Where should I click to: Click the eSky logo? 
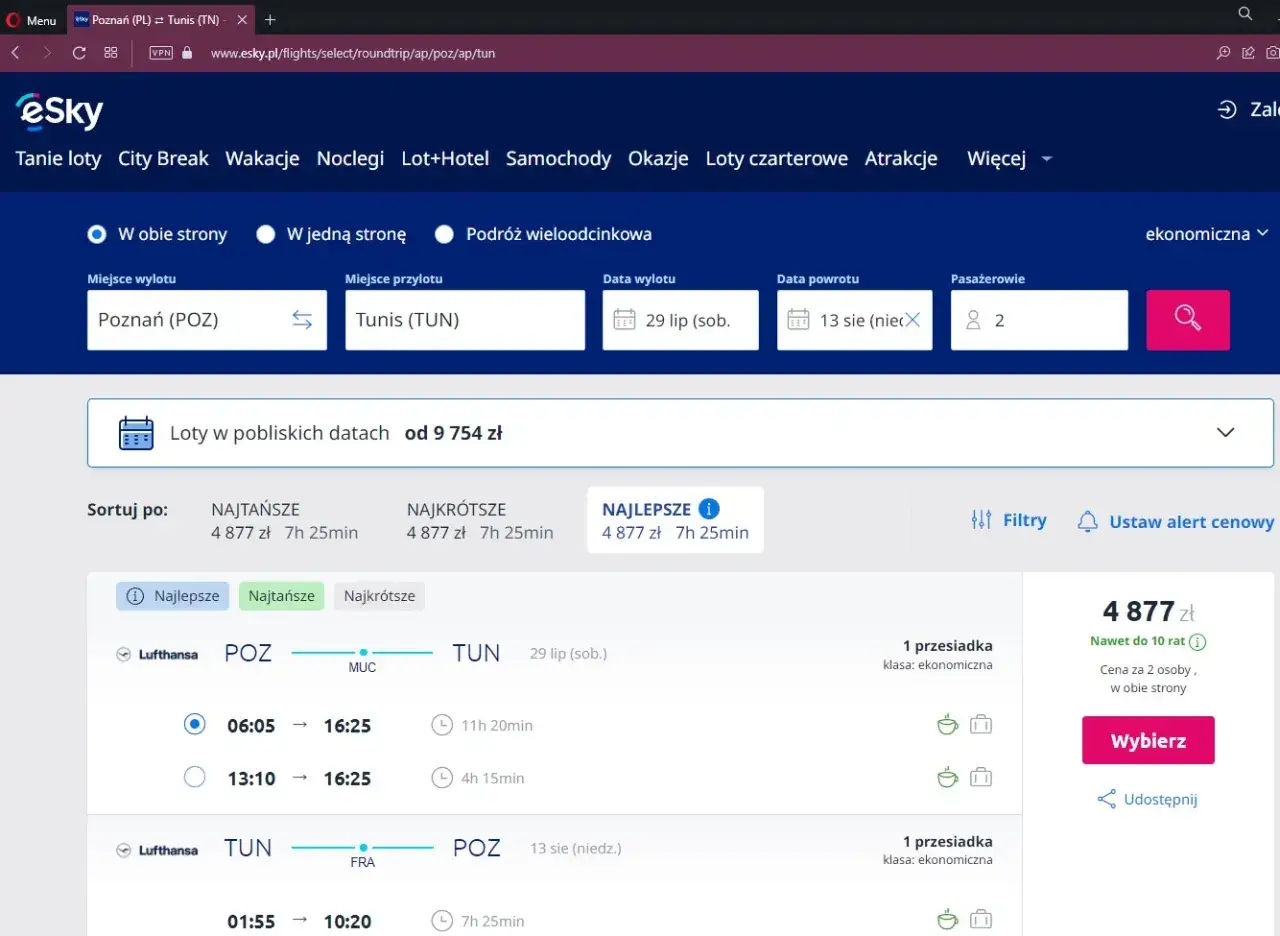[x=59, y=112]
